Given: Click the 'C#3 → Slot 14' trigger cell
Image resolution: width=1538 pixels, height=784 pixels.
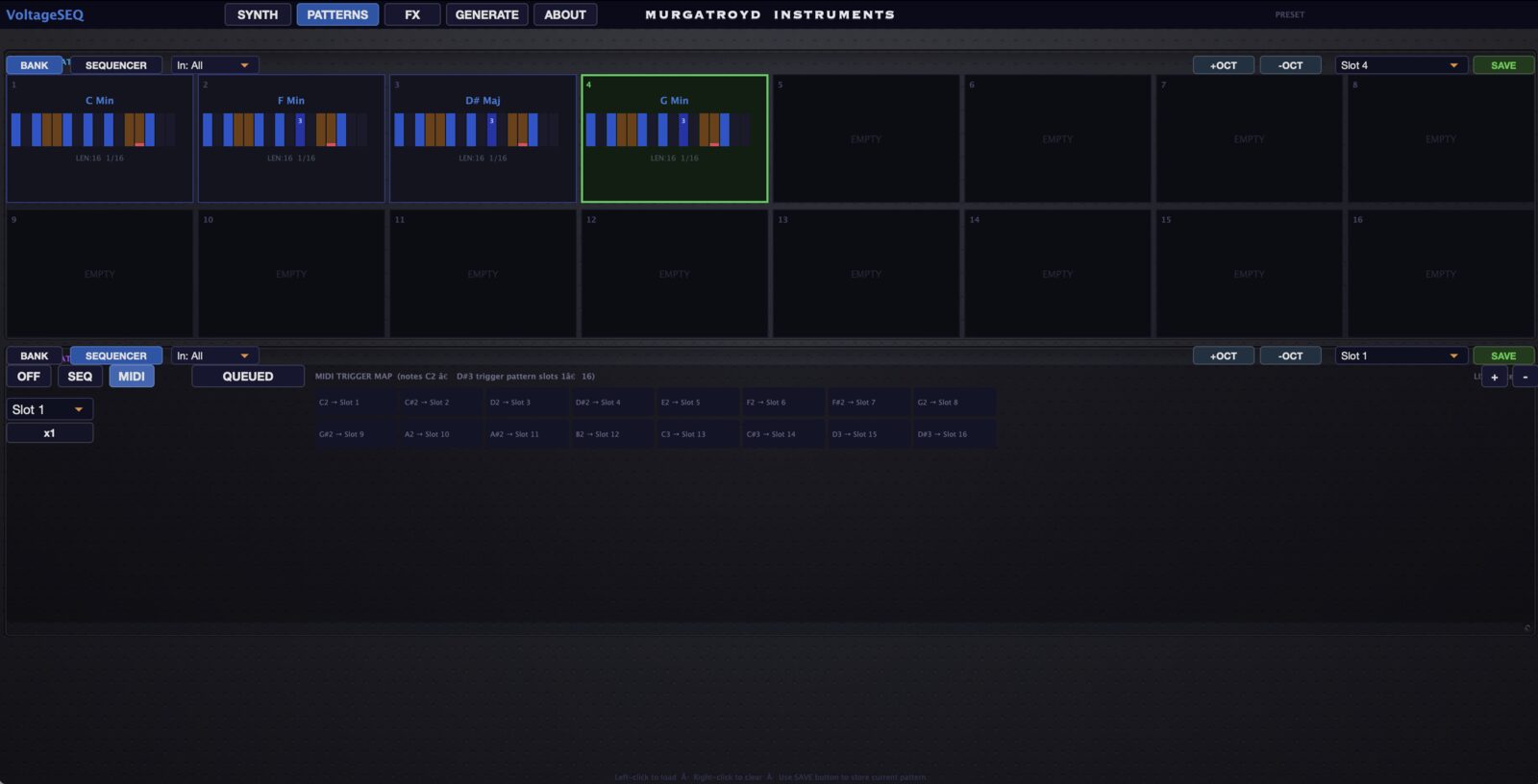Looking at the screenshot, I should click(x=783, y=434).
